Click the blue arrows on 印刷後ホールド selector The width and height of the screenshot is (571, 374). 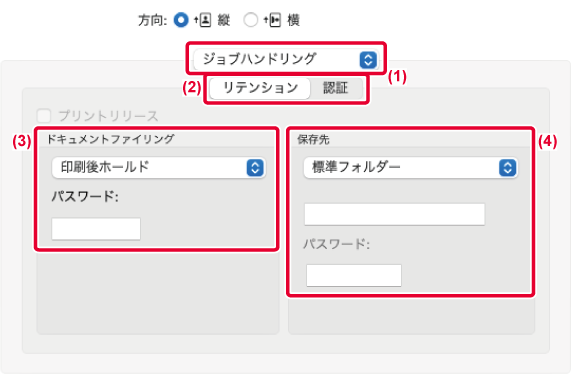[x=255, y=168]
